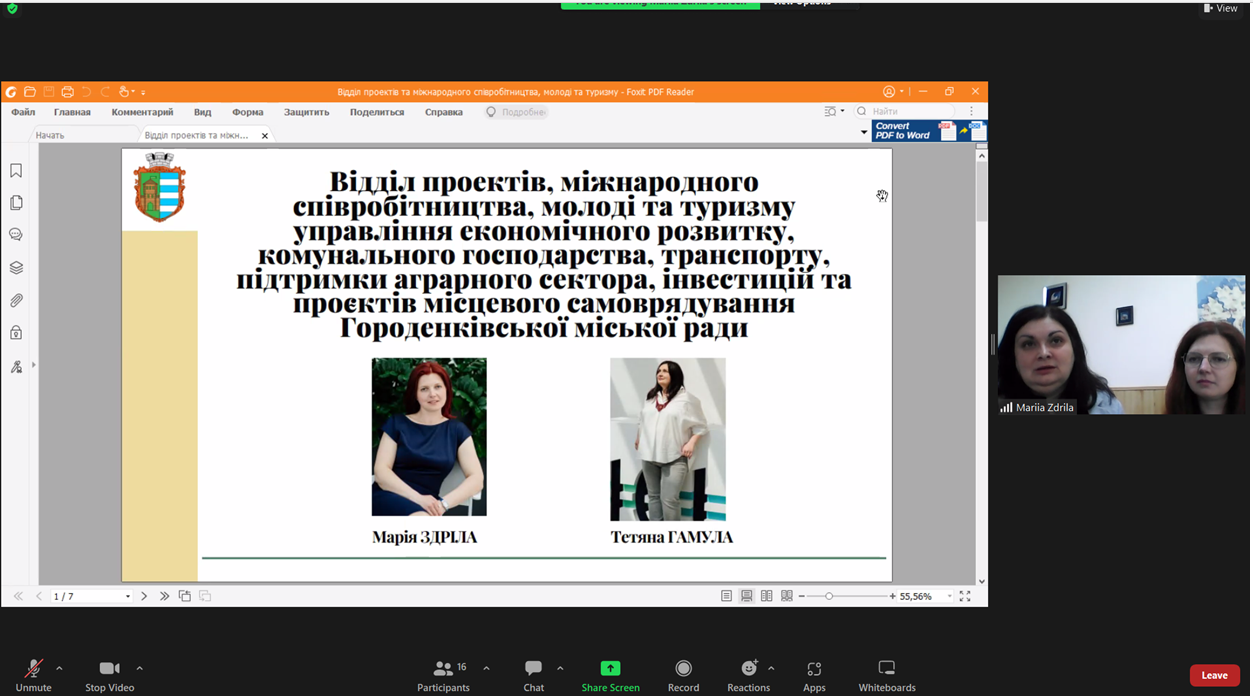1253x696 pixels.
Task: Switch to facing pages view mode
Action: [766, 595]
